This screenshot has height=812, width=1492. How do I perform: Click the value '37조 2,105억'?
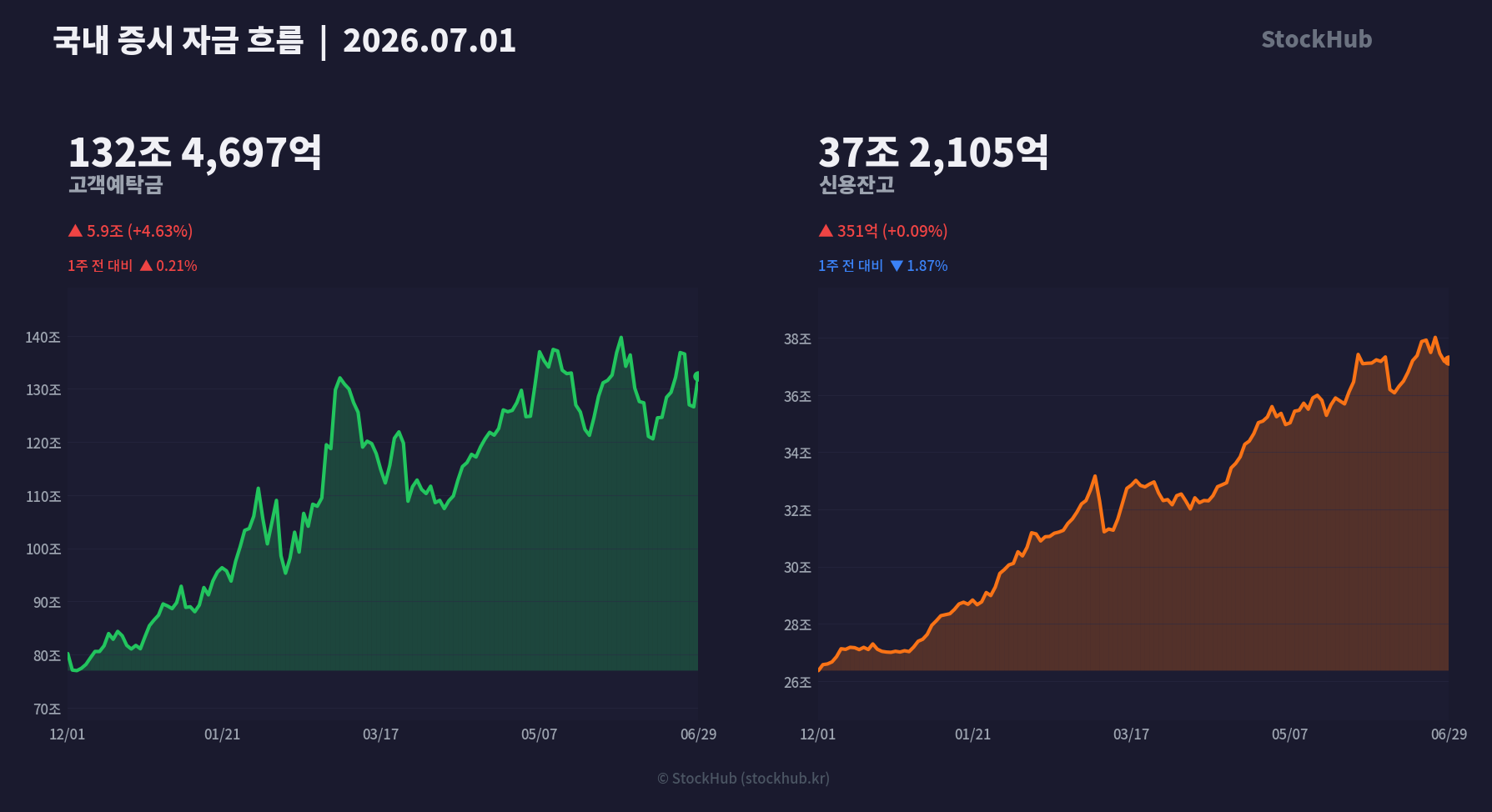coord(933,152)
